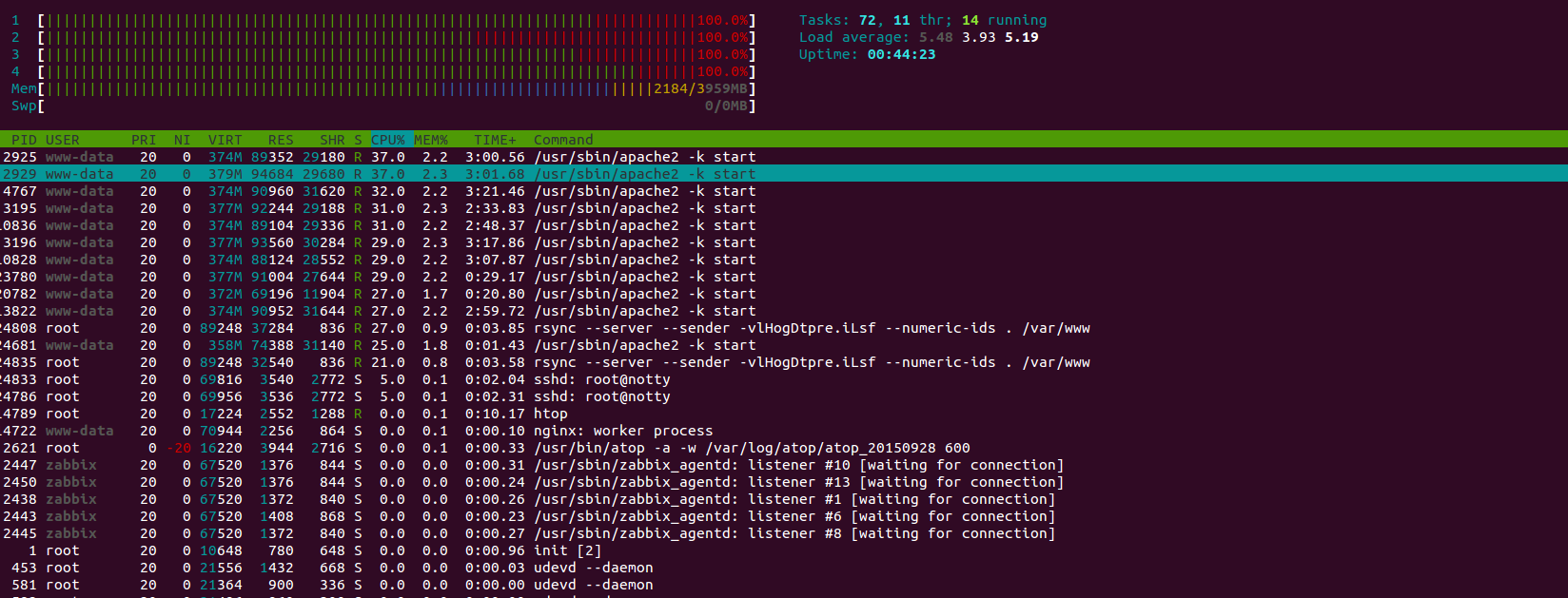Sort by the PRI column header
The width and height of the screenshot is (1568, 598).
click(144, 140)
